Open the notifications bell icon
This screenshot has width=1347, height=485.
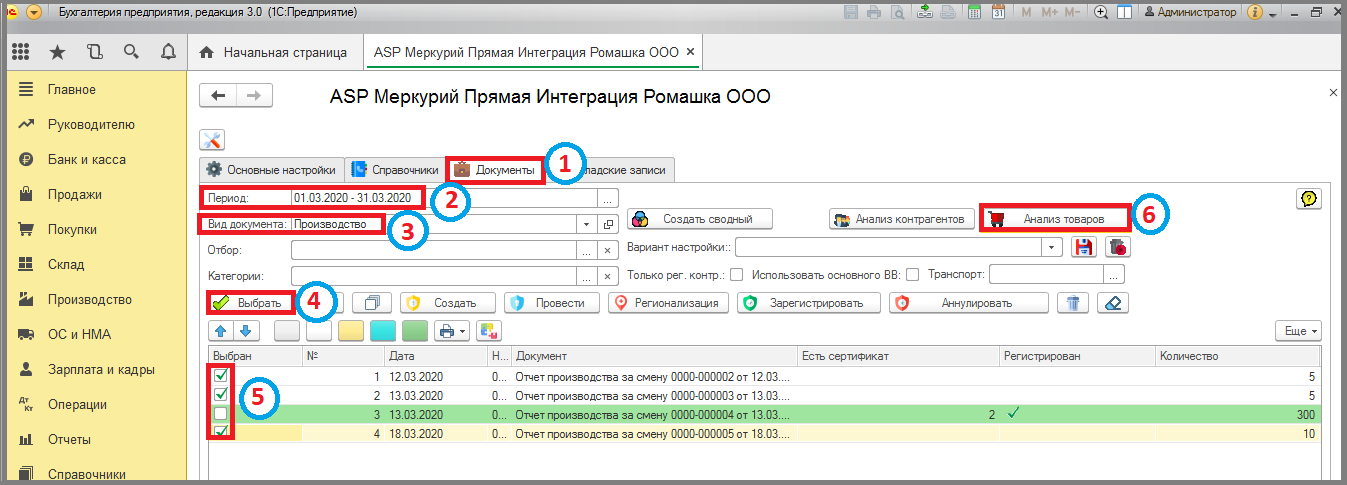168,52
